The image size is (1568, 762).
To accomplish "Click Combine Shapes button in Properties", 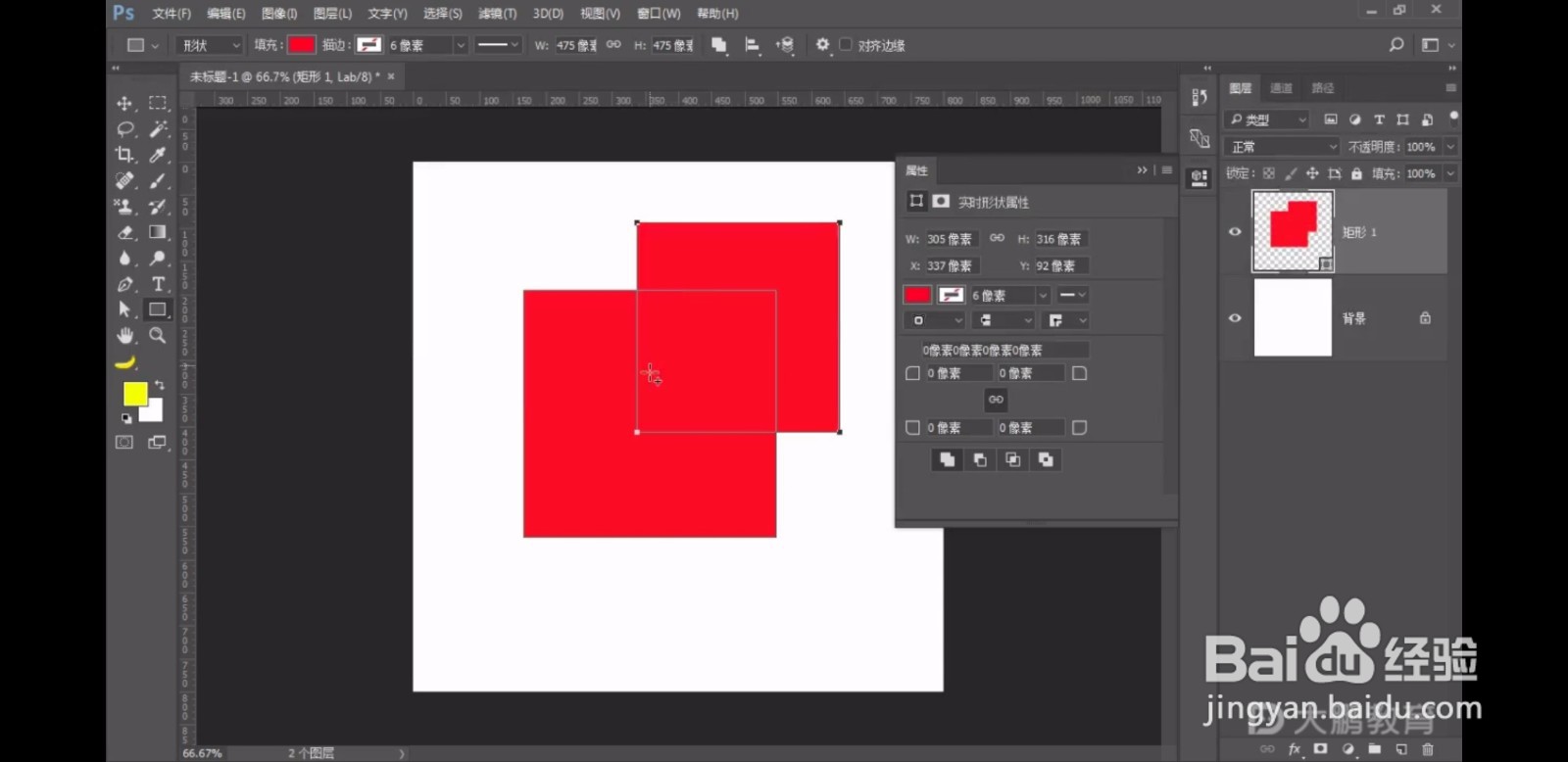I will point(947,459).
